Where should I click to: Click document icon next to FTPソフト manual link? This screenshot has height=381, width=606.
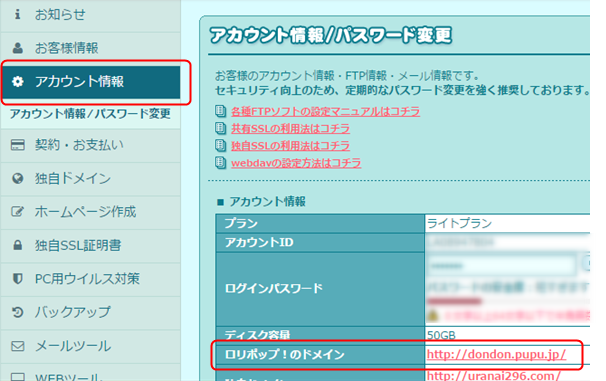[220, 111]
